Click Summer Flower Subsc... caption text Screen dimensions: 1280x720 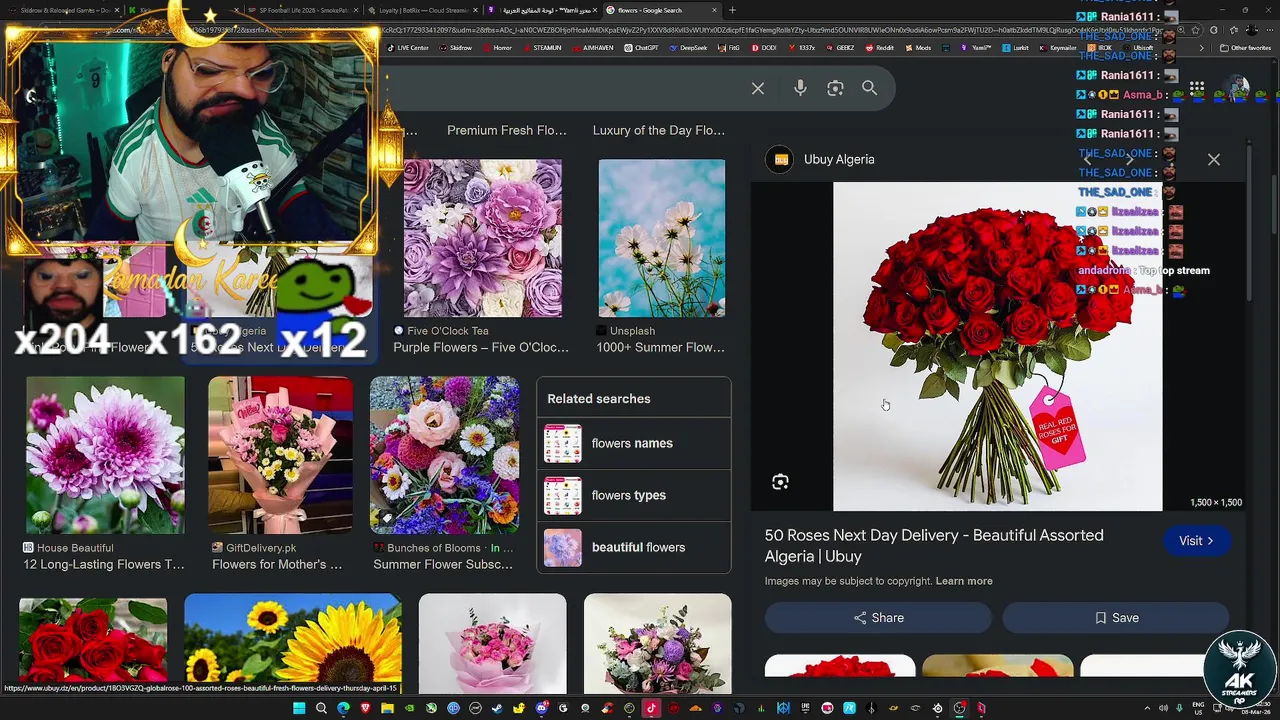click(x=443, y=565)
